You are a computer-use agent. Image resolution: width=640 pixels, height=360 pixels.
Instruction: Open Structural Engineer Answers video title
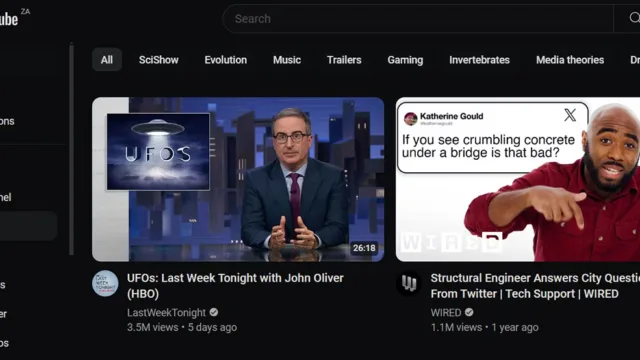click(535, 286)
